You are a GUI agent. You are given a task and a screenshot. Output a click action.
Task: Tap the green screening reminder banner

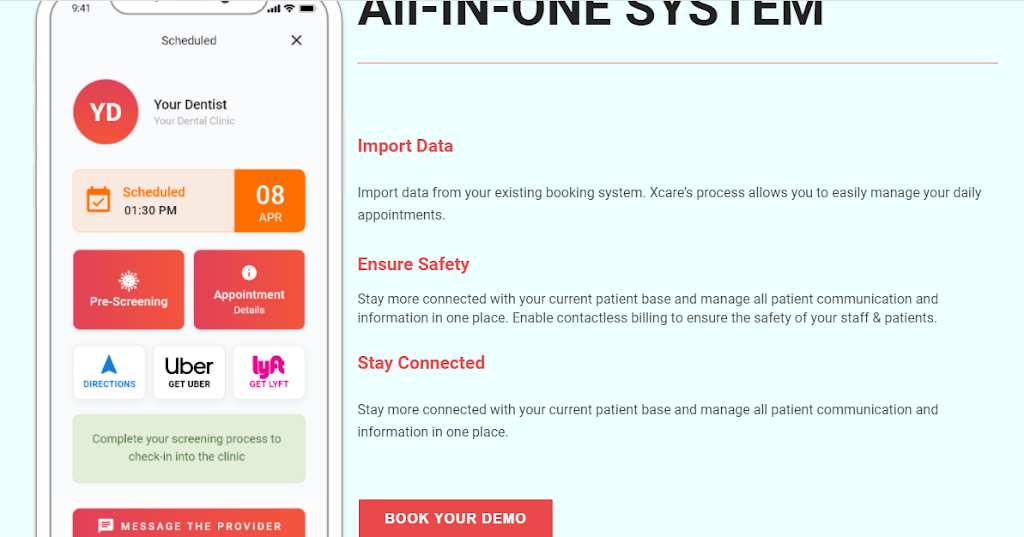click(x=189, y=448)
